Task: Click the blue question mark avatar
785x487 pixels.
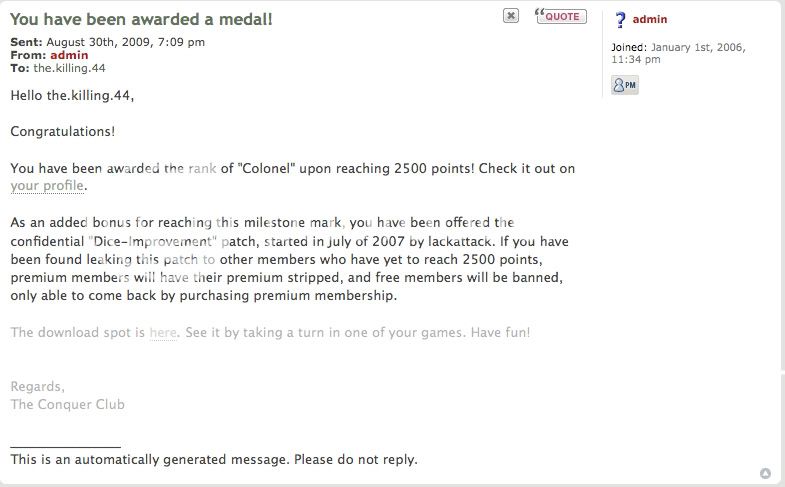Action: pyautogui.click(x=620, y=20)
